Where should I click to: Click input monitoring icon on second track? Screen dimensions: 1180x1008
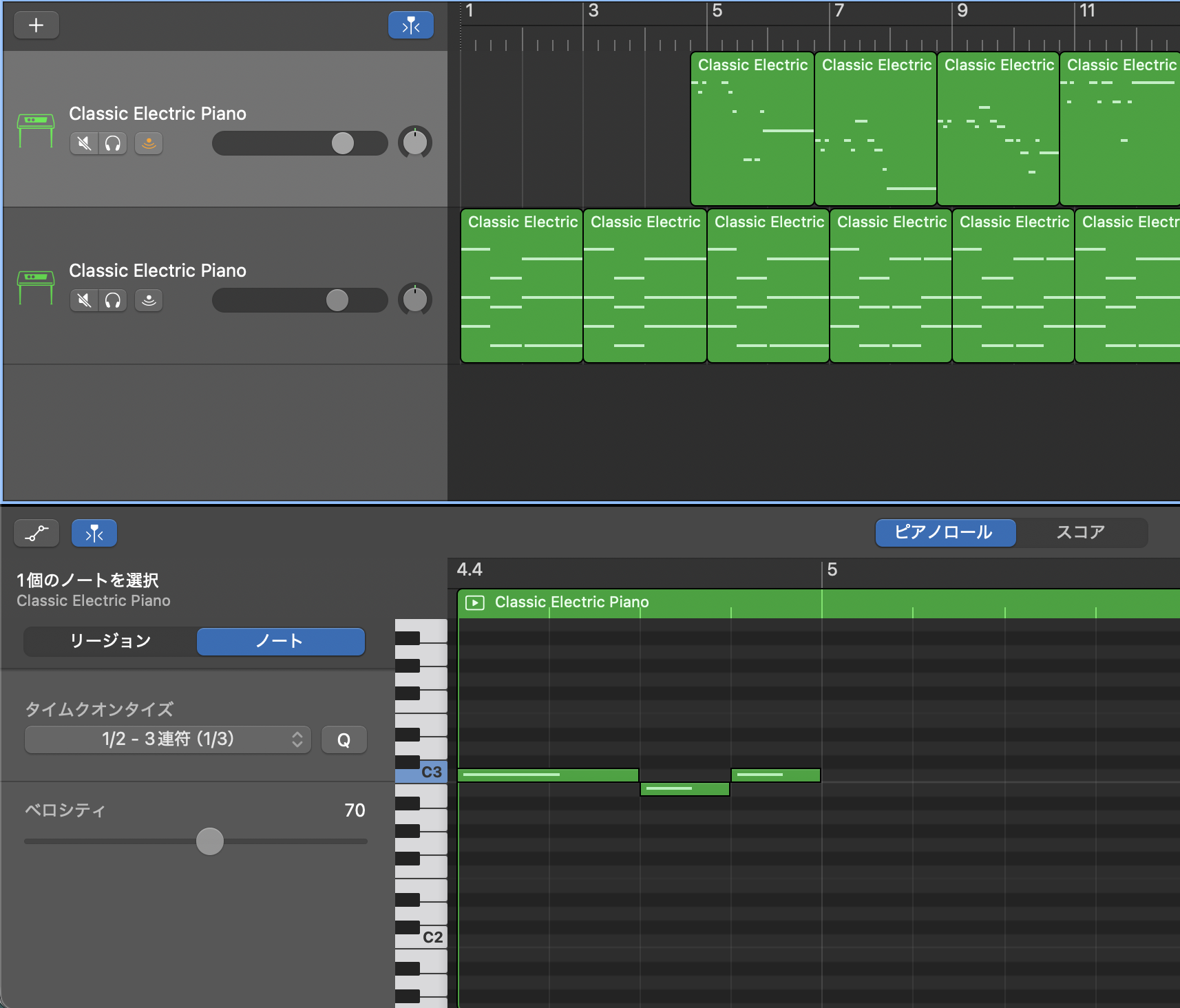pos(149,300)
